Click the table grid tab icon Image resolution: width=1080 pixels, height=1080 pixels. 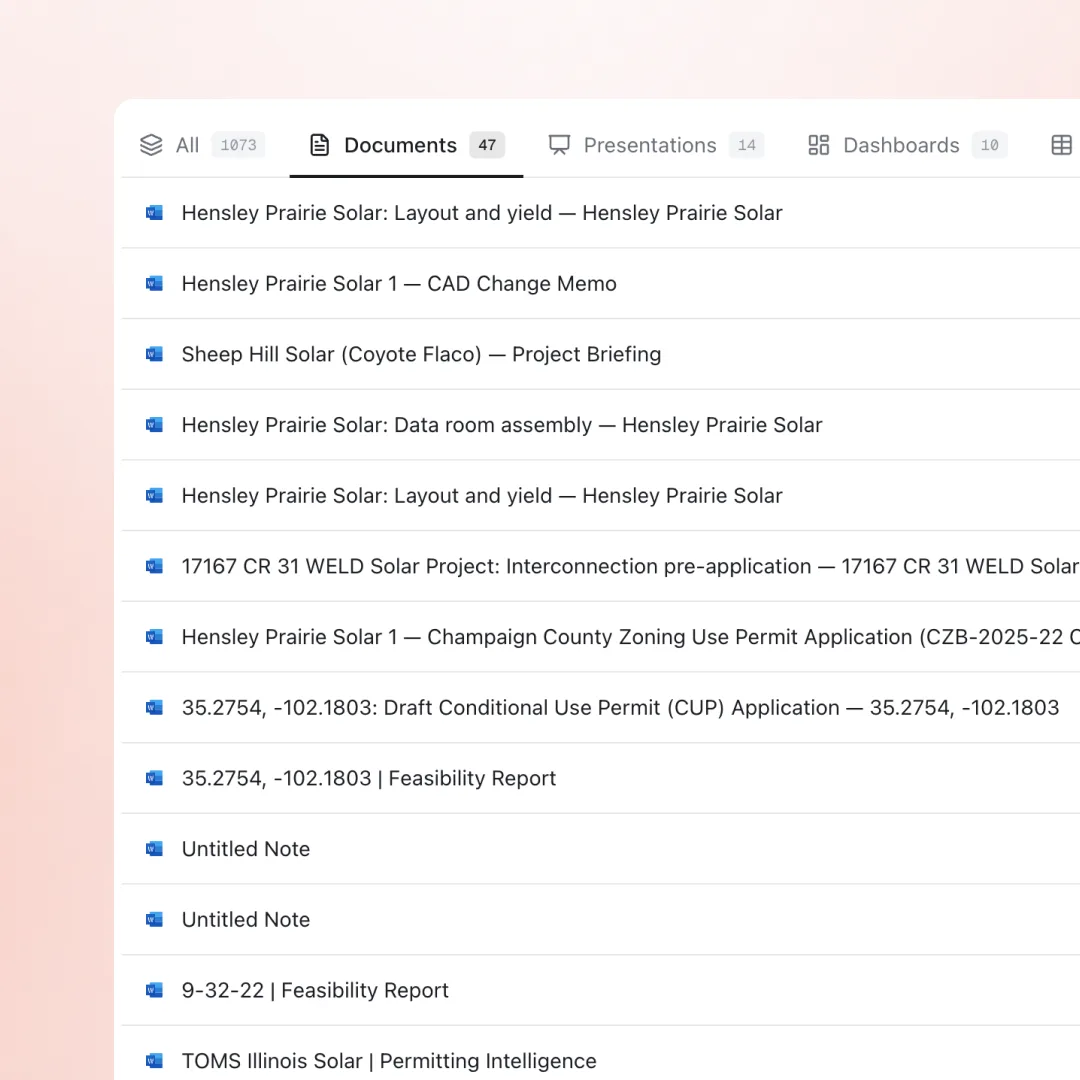coord(1061,145)
